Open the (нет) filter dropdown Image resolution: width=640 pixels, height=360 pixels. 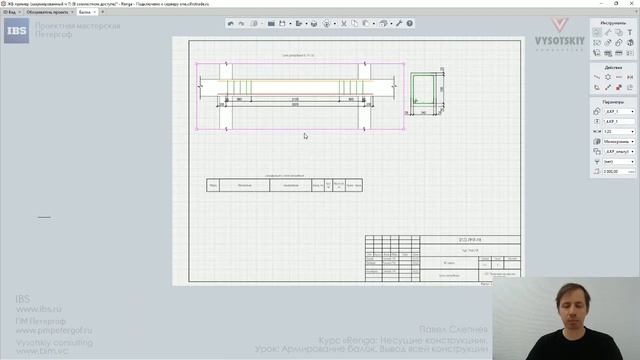click(619, 162)
